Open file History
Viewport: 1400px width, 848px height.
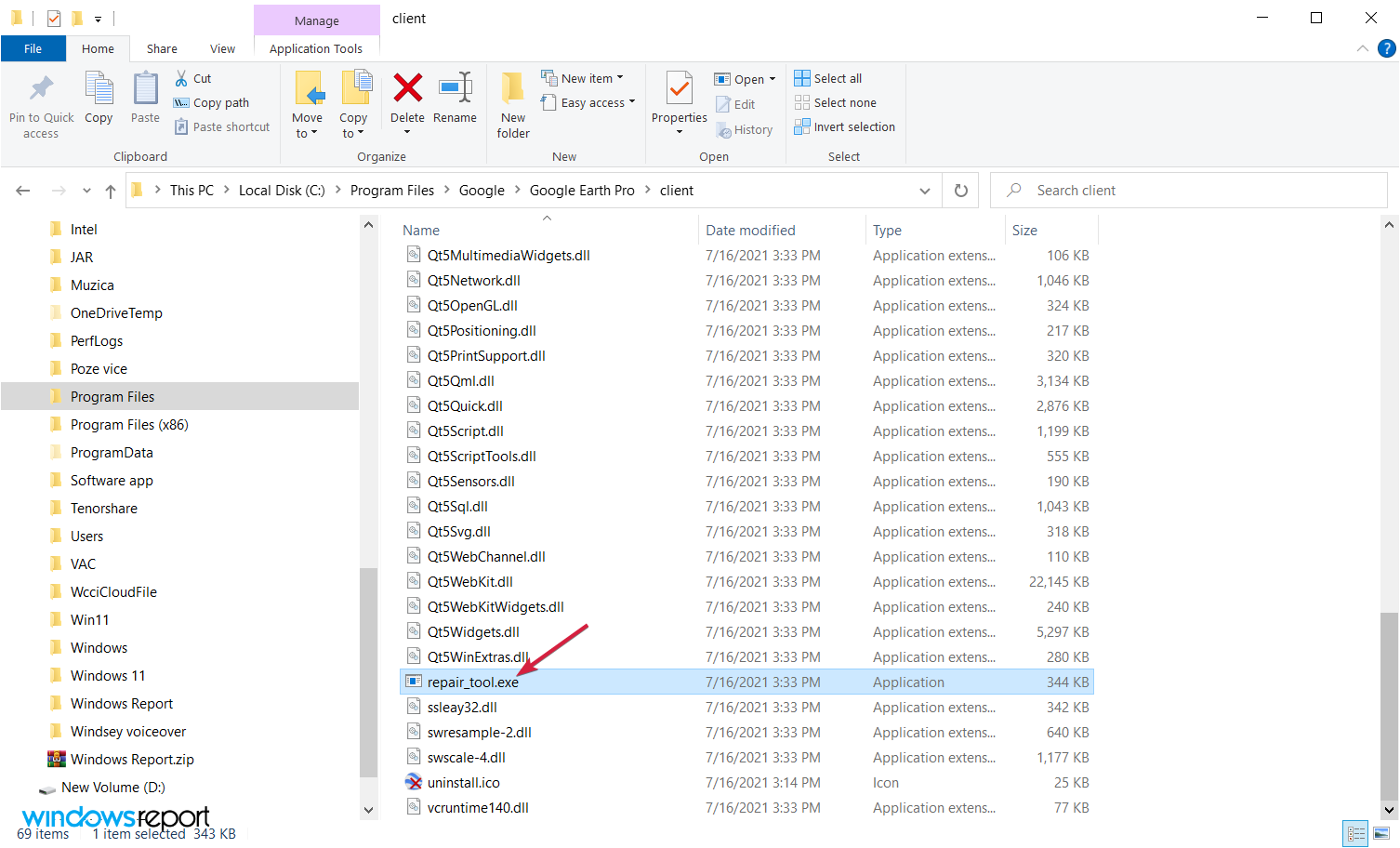click(x=745, y=130)
